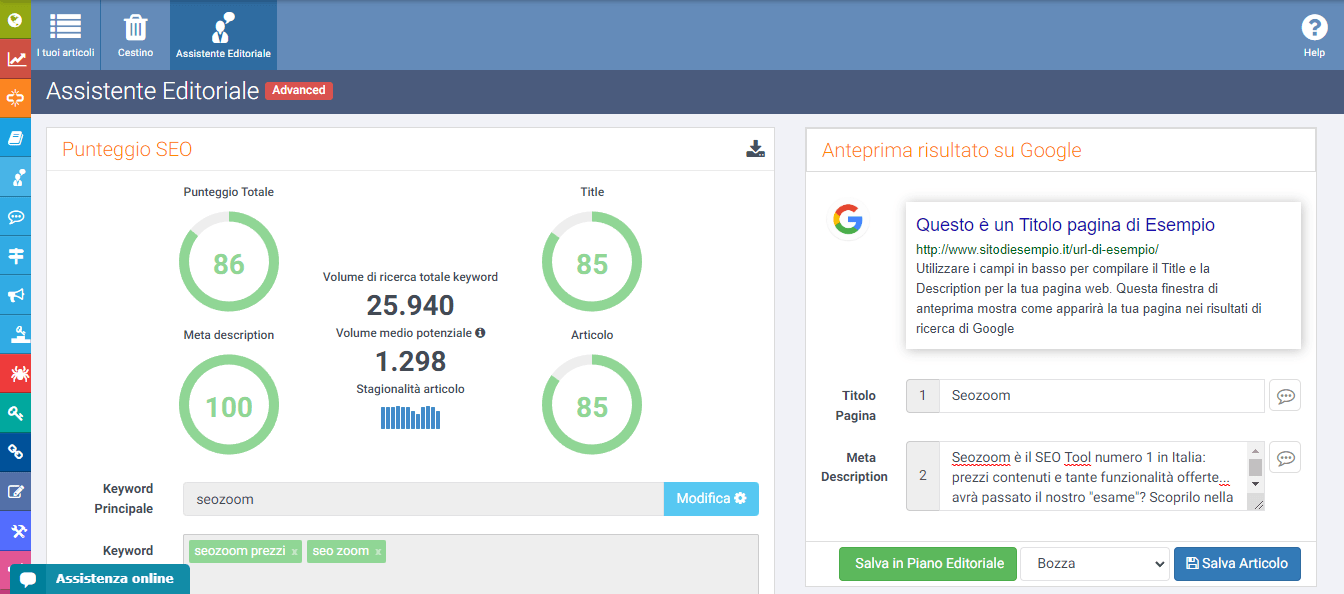Click the Title score 85 gauge
This screenshot has height=594, width=1344.
pyautogui.click(x=592, y=263)
